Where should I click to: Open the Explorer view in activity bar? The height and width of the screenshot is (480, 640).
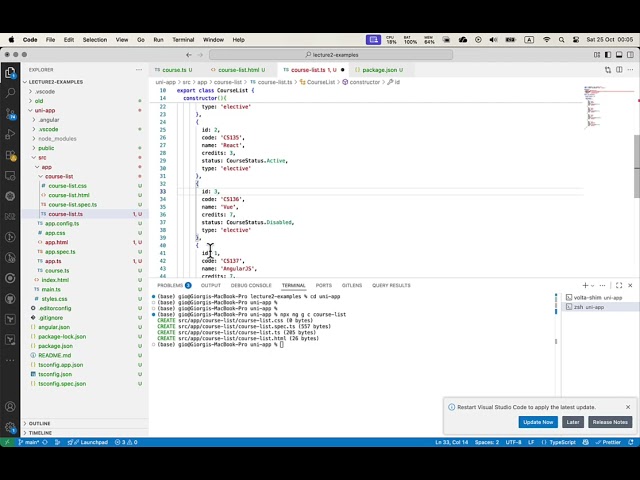point(10,73)
